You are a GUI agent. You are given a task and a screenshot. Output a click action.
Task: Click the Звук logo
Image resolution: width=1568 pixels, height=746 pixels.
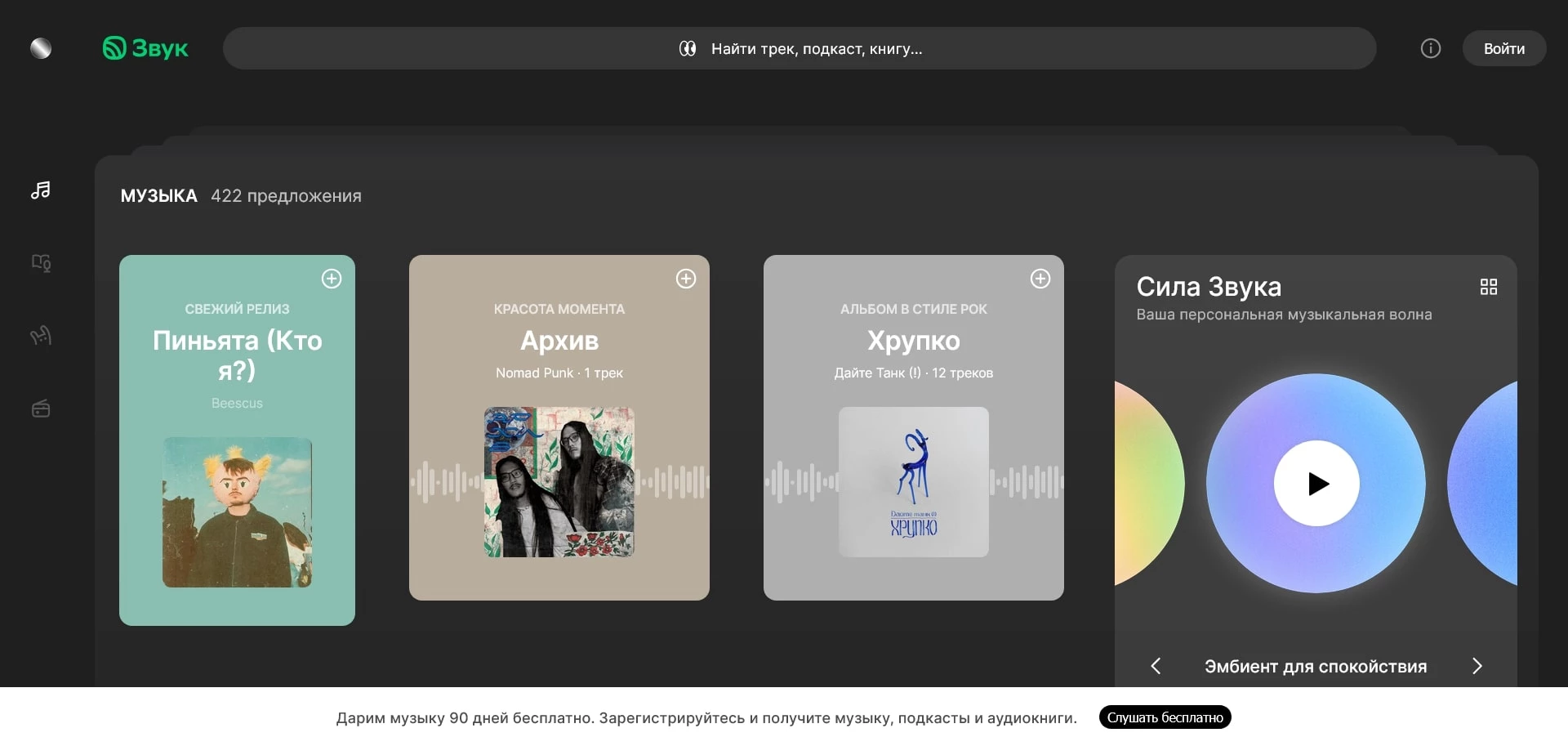[x=145, y=48]
